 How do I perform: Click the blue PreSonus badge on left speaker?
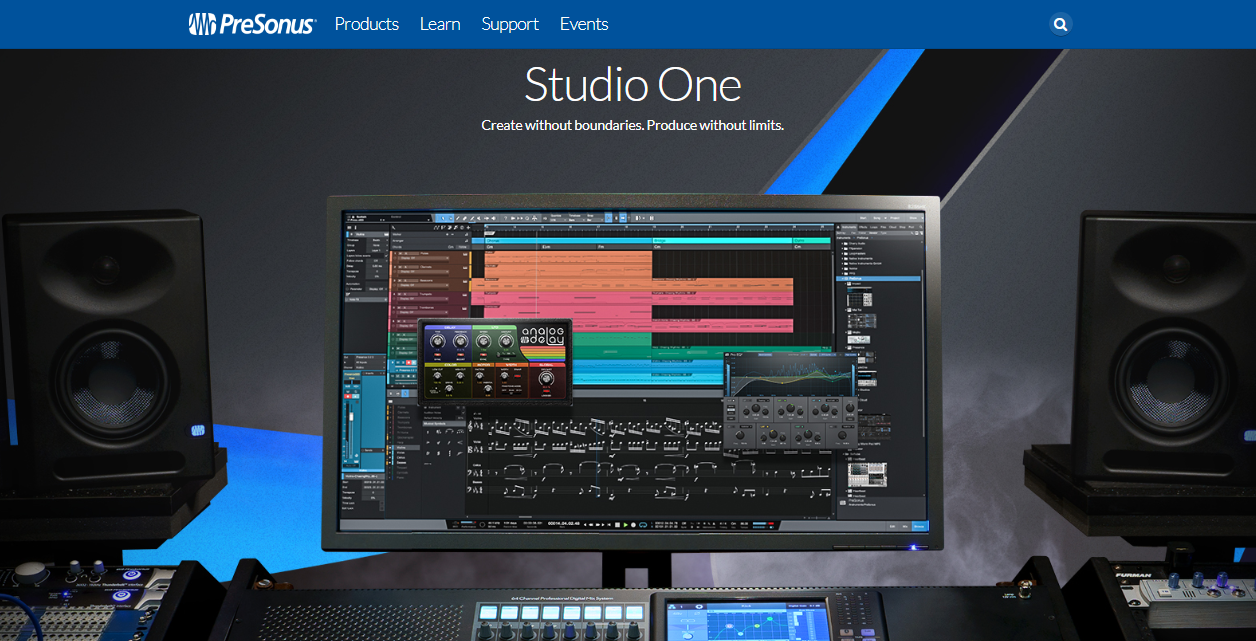(x=198, y=430)
